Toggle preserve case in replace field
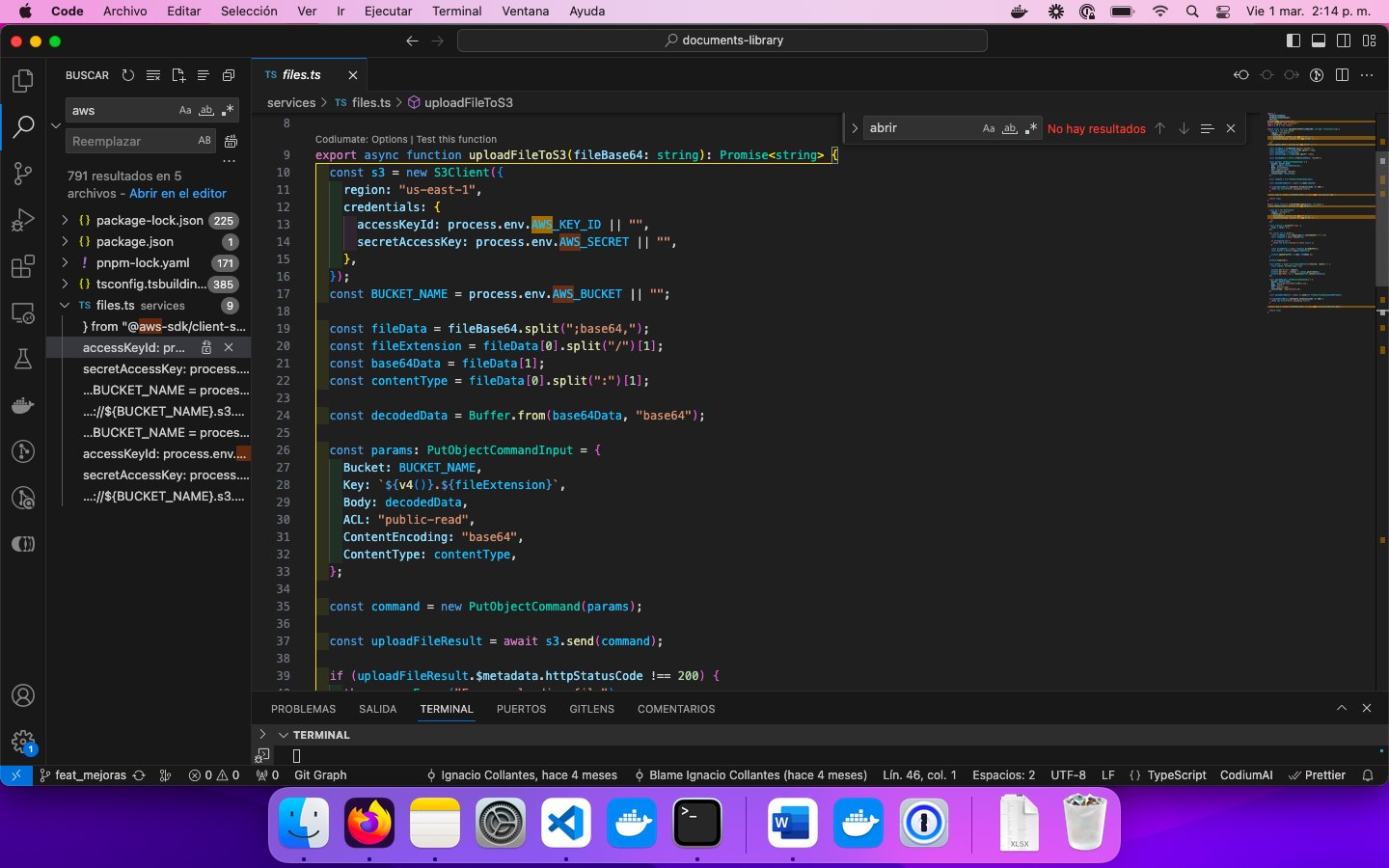 [x=204, y=141]
